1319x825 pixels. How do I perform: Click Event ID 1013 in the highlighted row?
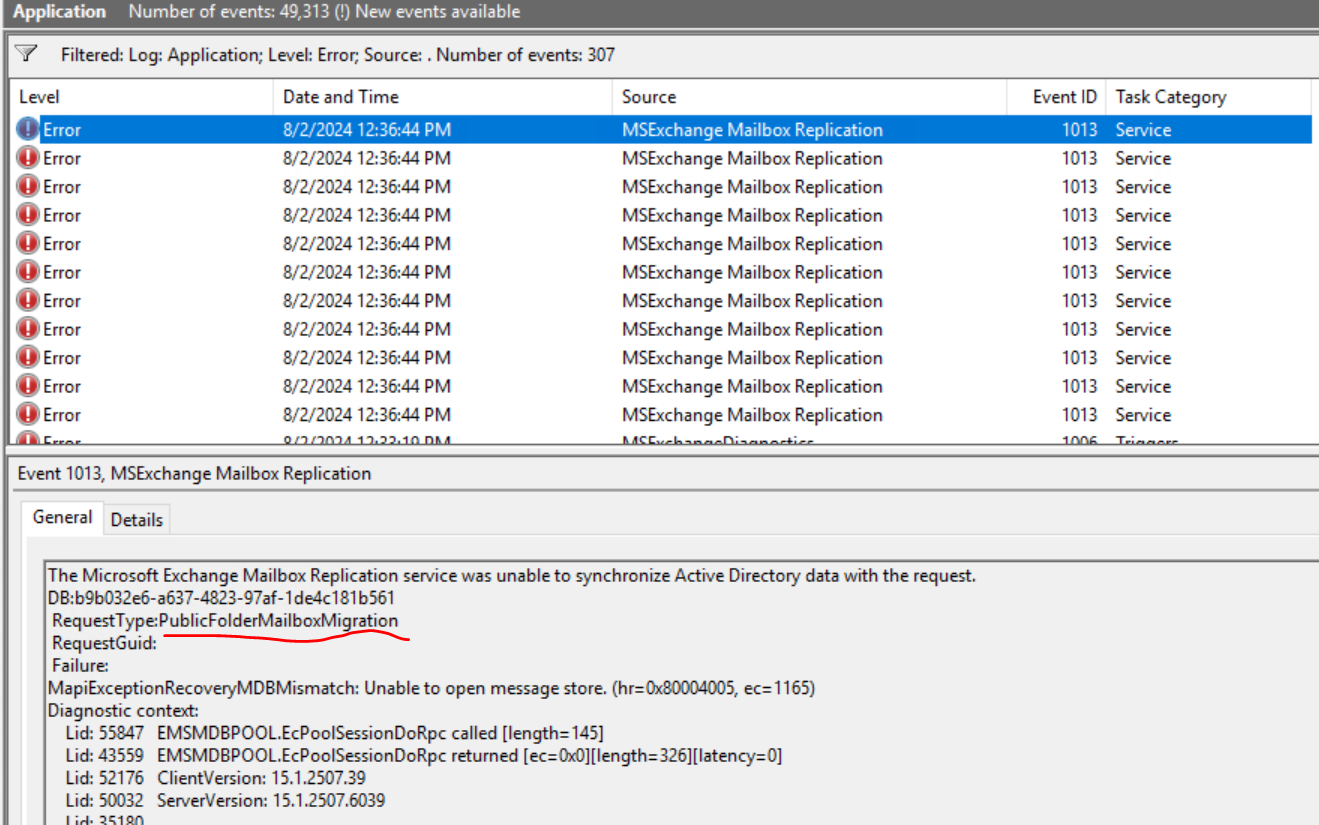click(1079, 130)
